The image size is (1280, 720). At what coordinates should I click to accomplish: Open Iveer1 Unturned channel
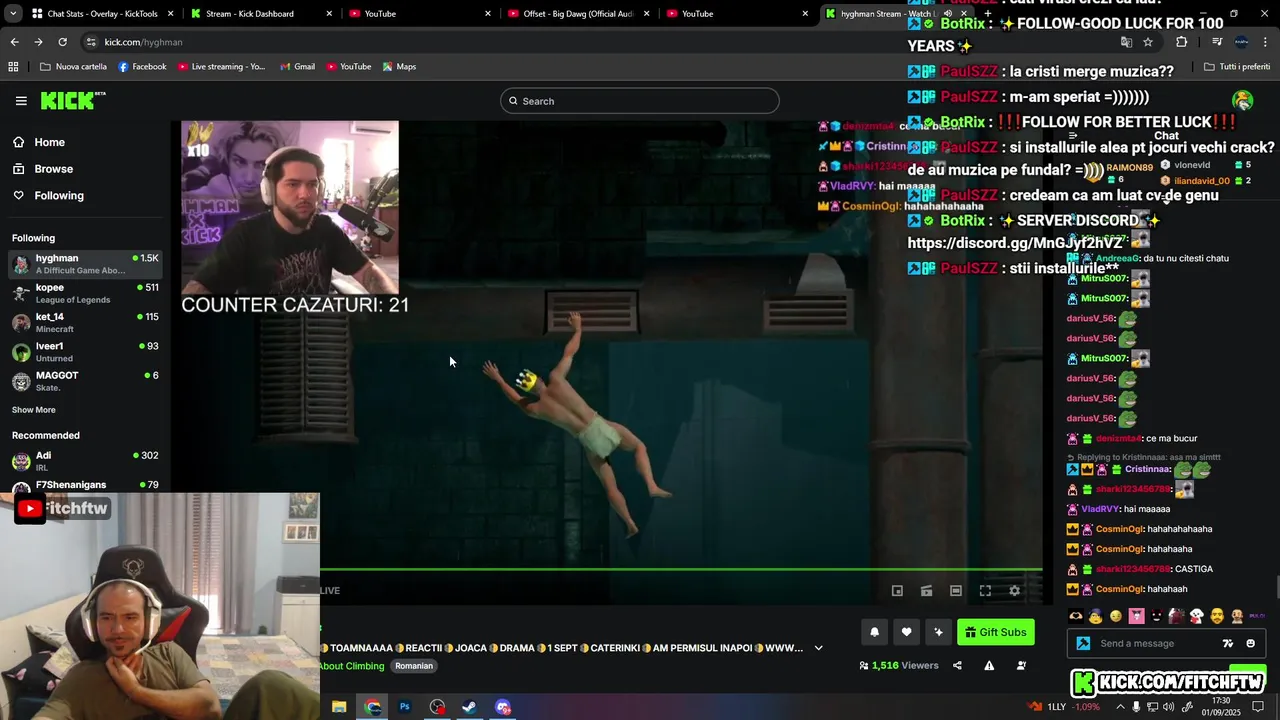[85, 351]
